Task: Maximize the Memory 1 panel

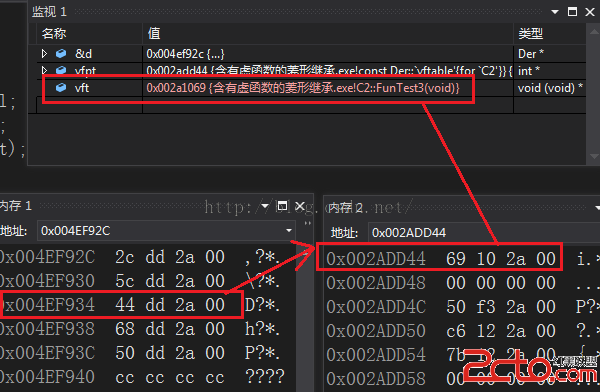Action: coord(282,206)
